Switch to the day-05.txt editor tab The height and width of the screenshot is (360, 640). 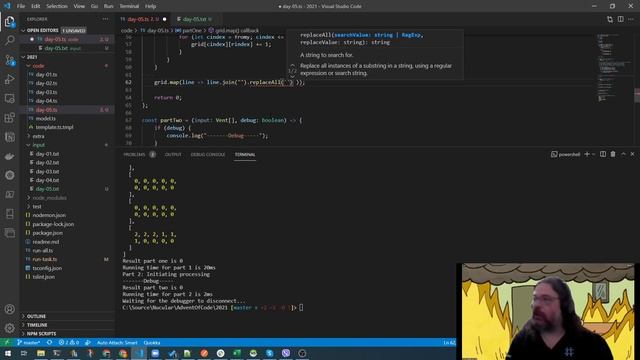click(x=195, y=19)
